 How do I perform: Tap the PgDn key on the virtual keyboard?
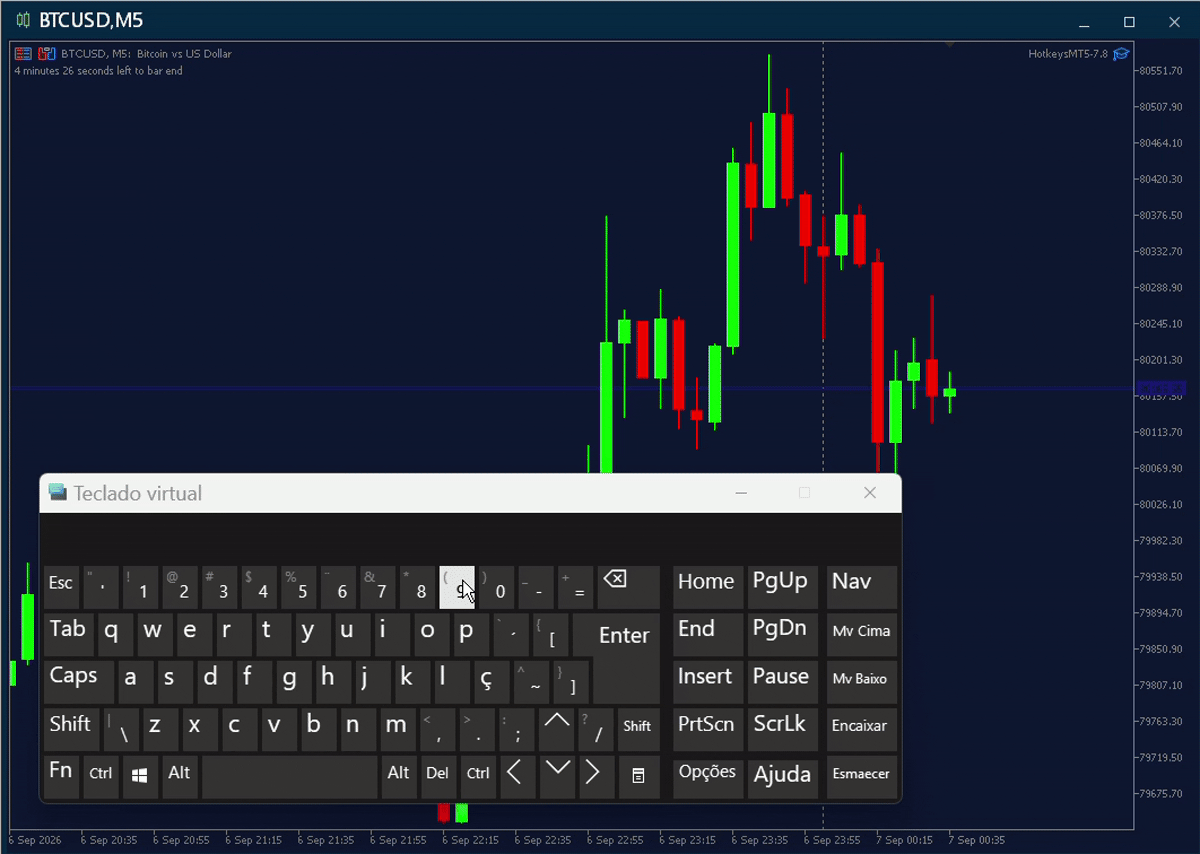[x=783, y=634]
